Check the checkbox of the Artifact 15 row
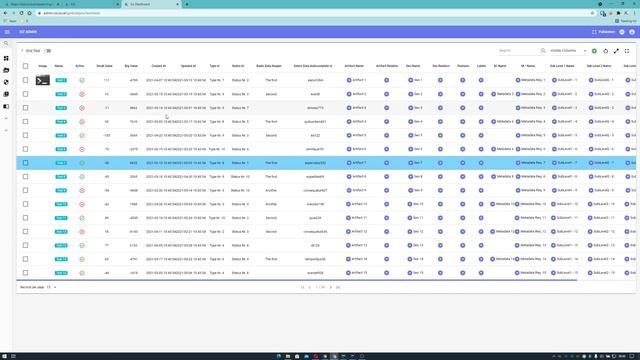Image resolution: width=640 pixels, height=360 pixels. point(25,273)
